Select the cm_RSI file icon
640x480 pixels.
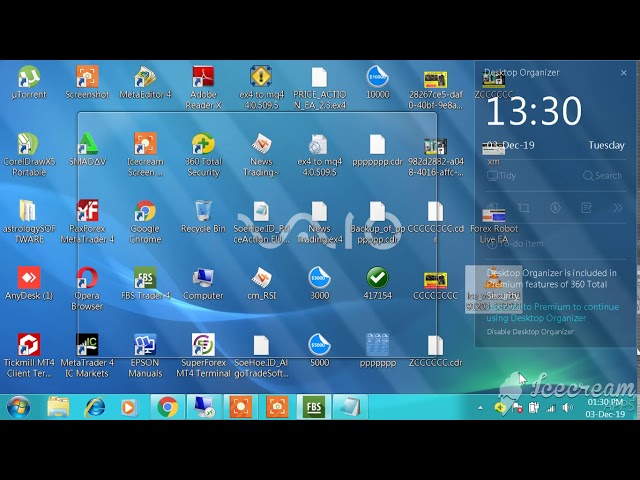[x=261, y=279]
